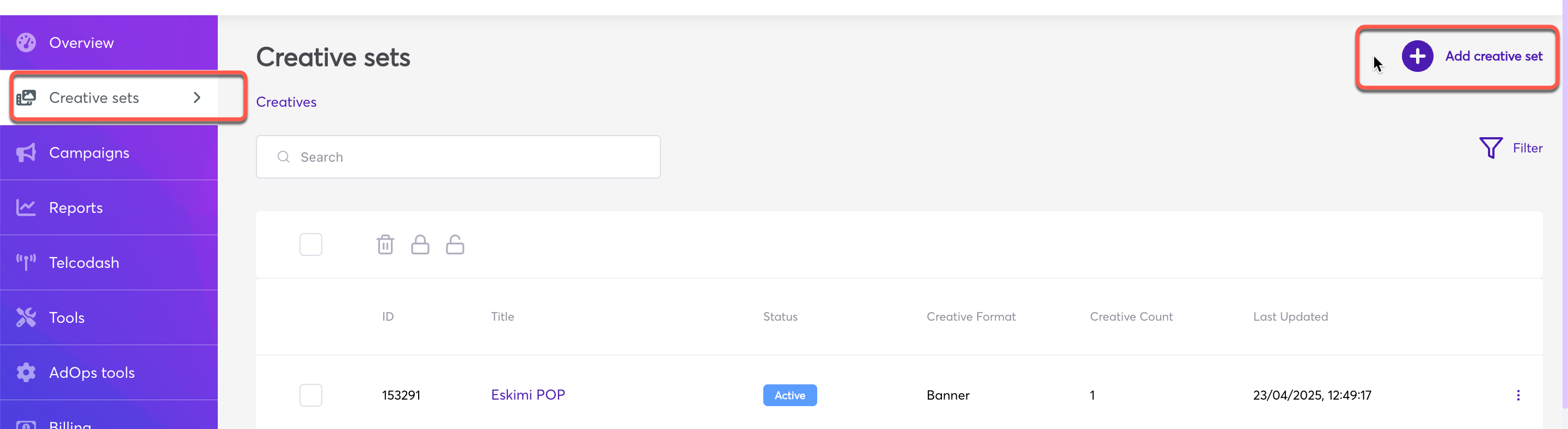The width and height of the screenshot is (1568, 429).
Task: Open the Overview menu item
Action: (x=82, y=43)
